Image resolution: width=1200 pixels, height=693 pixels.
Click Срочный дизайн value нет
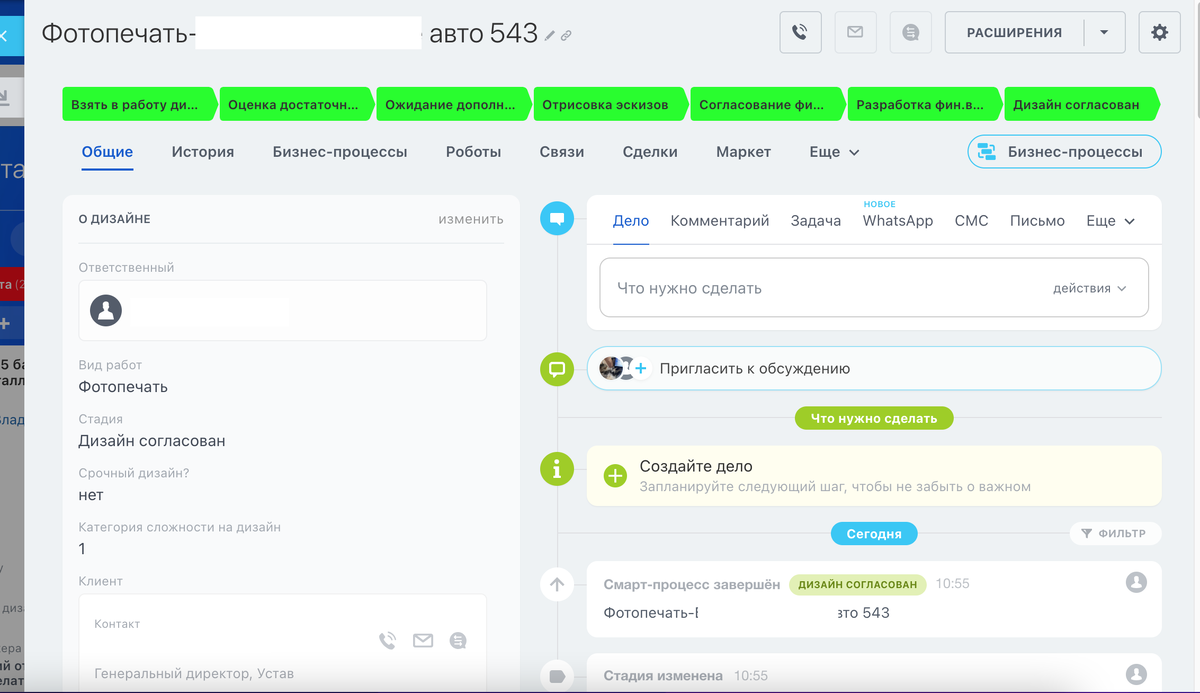[91, 495]
